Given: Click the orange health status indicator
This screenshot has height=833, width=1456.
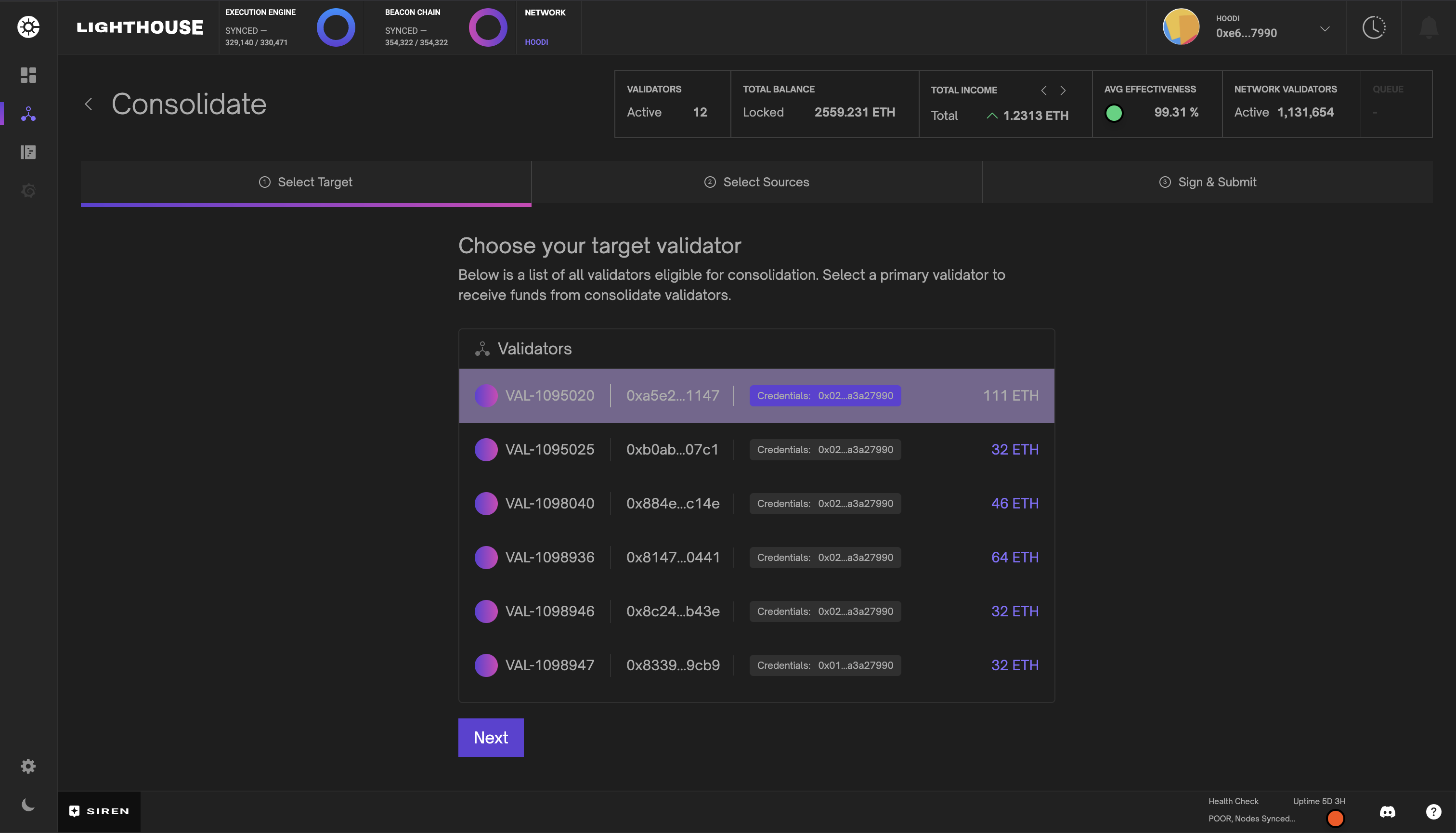Looking at the screenshot, I should (1335, 818).
